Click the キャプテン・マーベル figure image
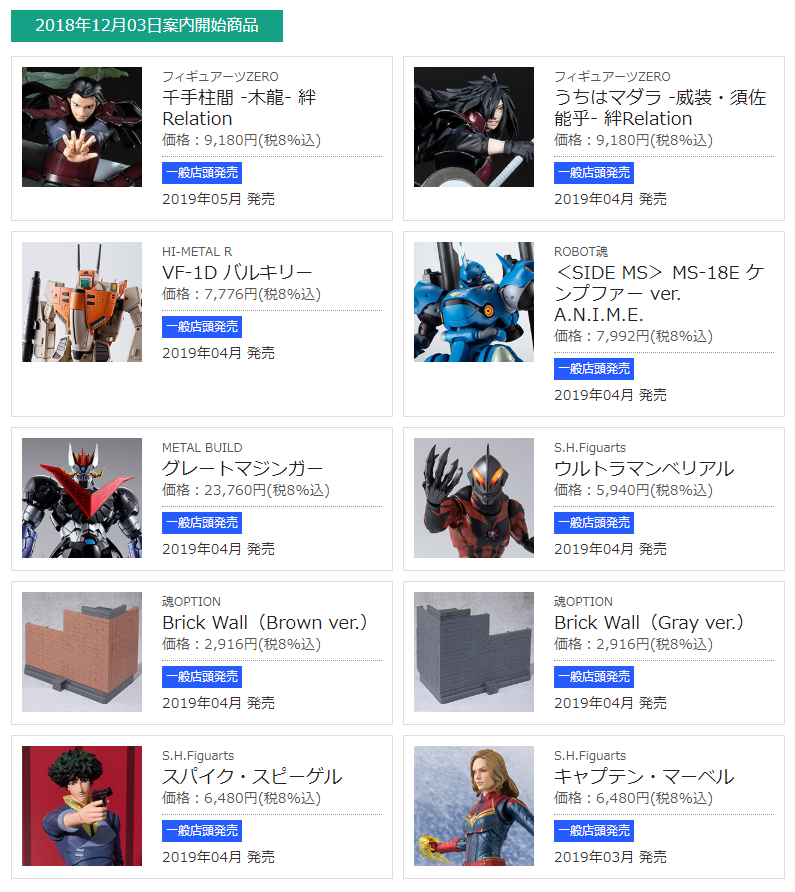 [x=474, y=807]
